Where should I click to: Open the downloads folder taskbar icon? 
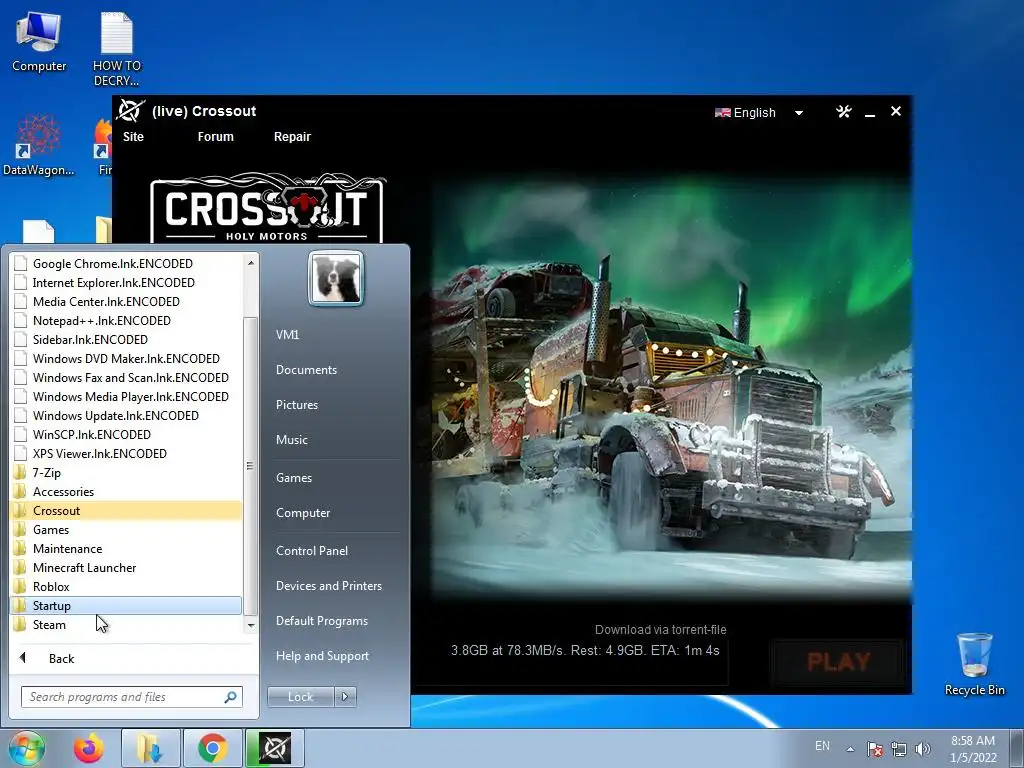click(150, 748)
